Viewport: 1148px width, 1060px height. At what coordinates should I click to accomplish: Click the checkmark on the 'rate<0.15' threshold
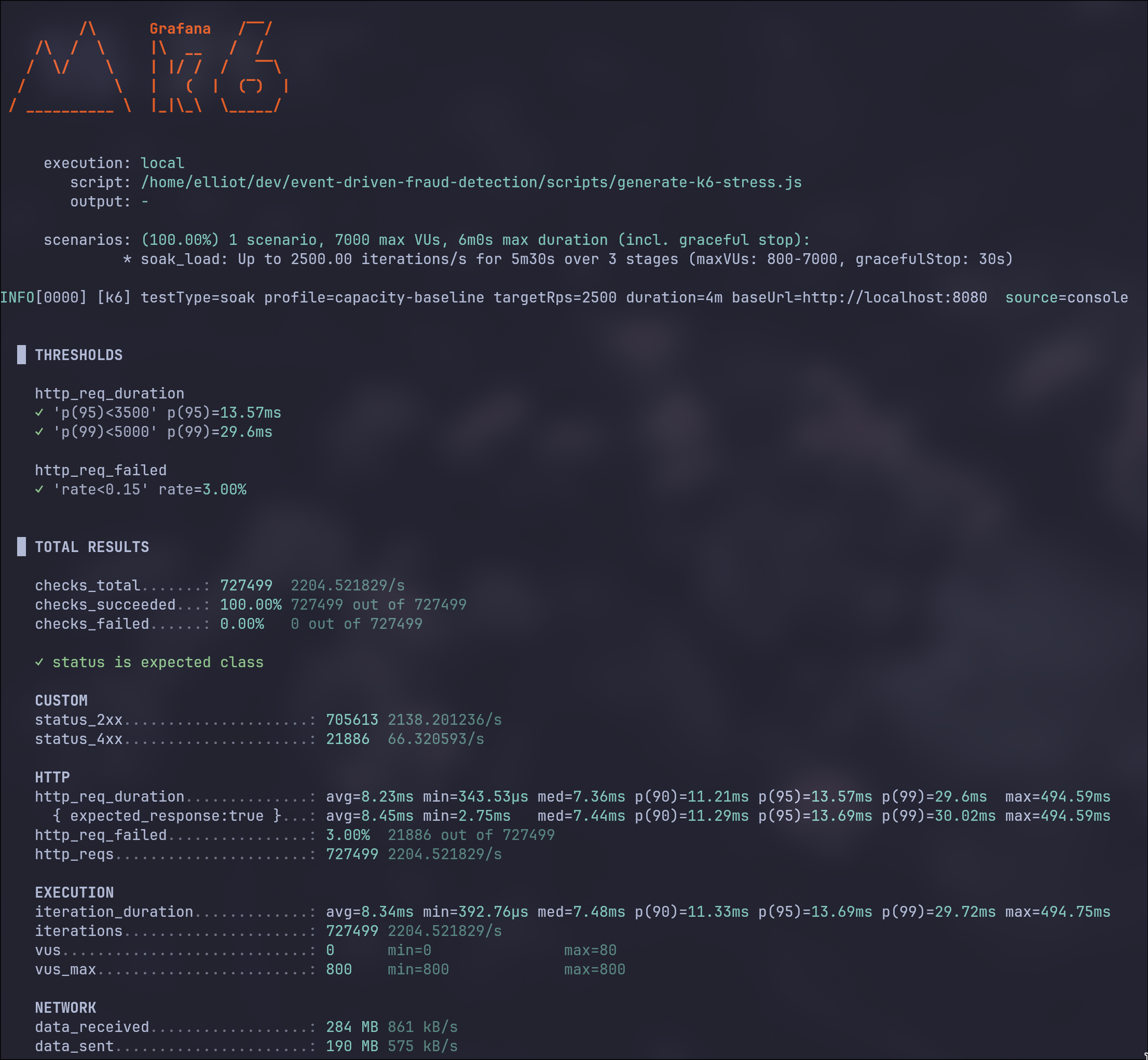coord(39,490)
